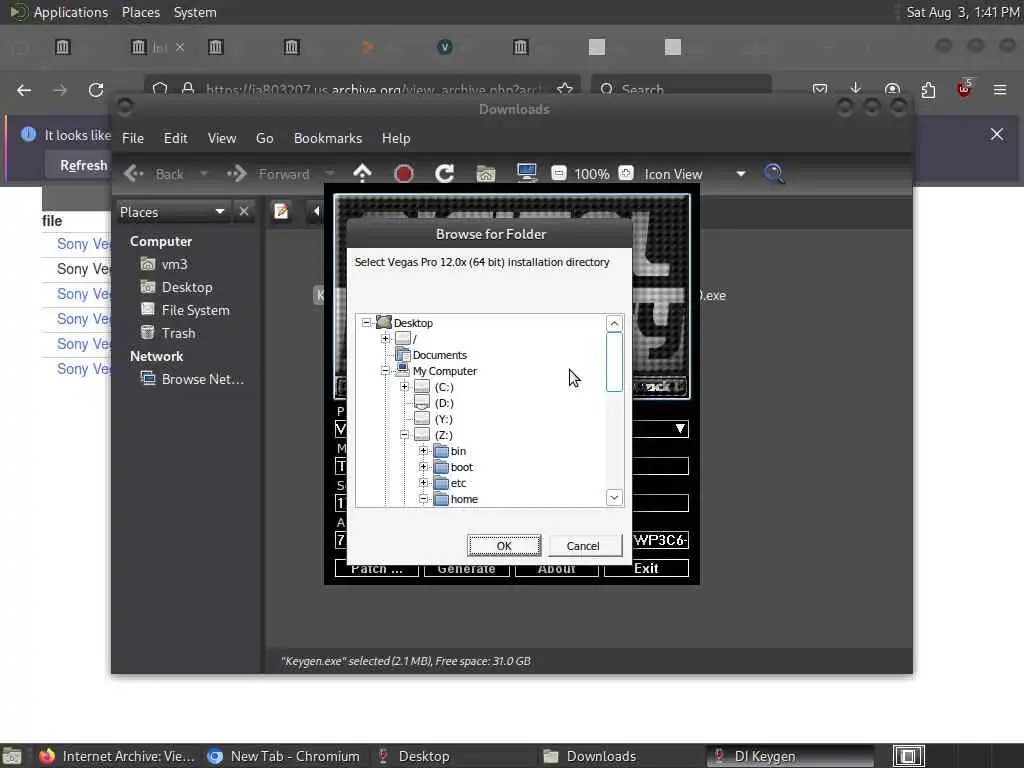This screenshot has height=768, width=1024.
Task: Open keygen product dropdown arrow
Action: pos(680,428)
